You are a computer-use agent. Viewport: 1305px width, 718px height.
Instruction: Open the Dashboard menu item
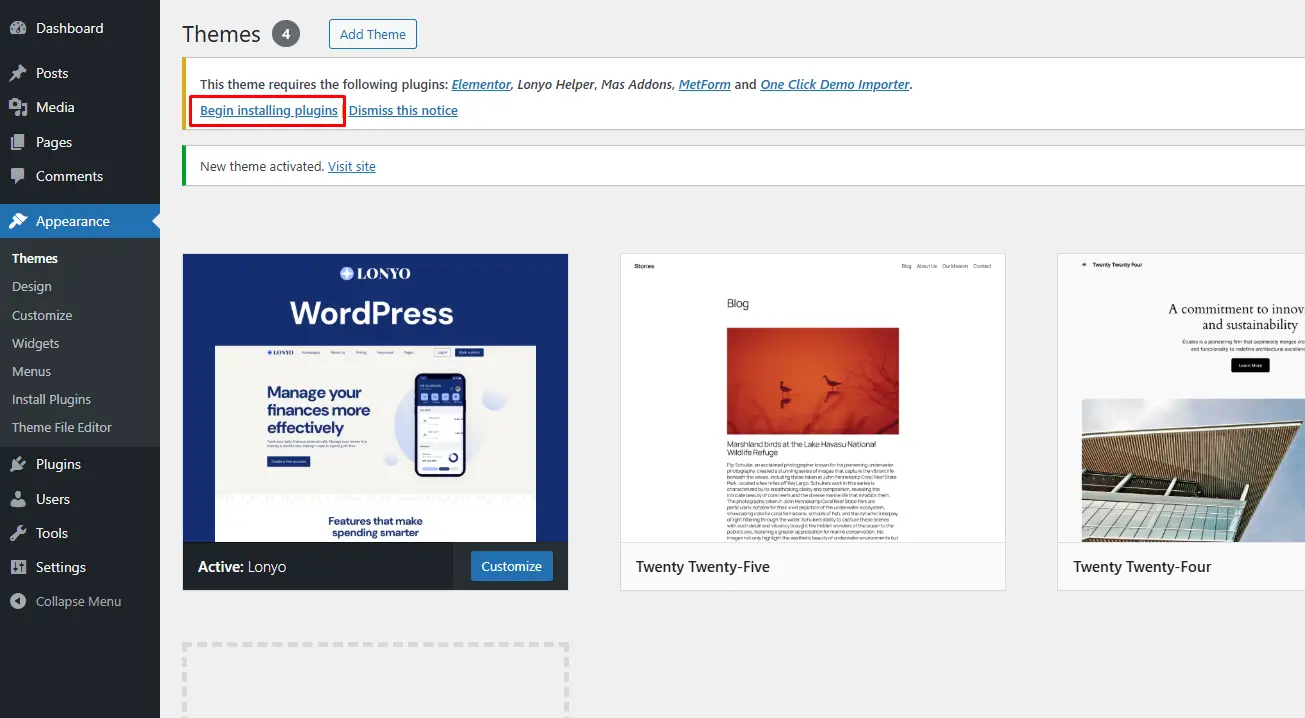[x=80, y=28]
